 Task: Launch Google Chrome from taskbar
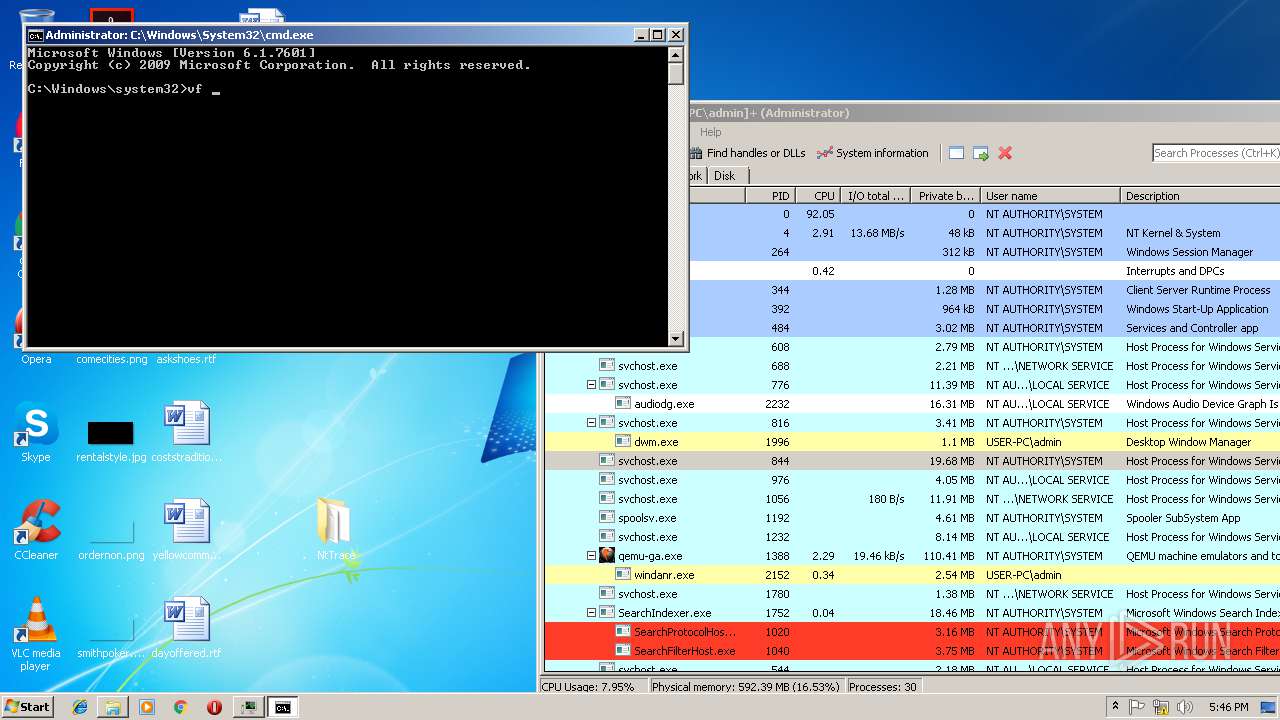[180, 707]
